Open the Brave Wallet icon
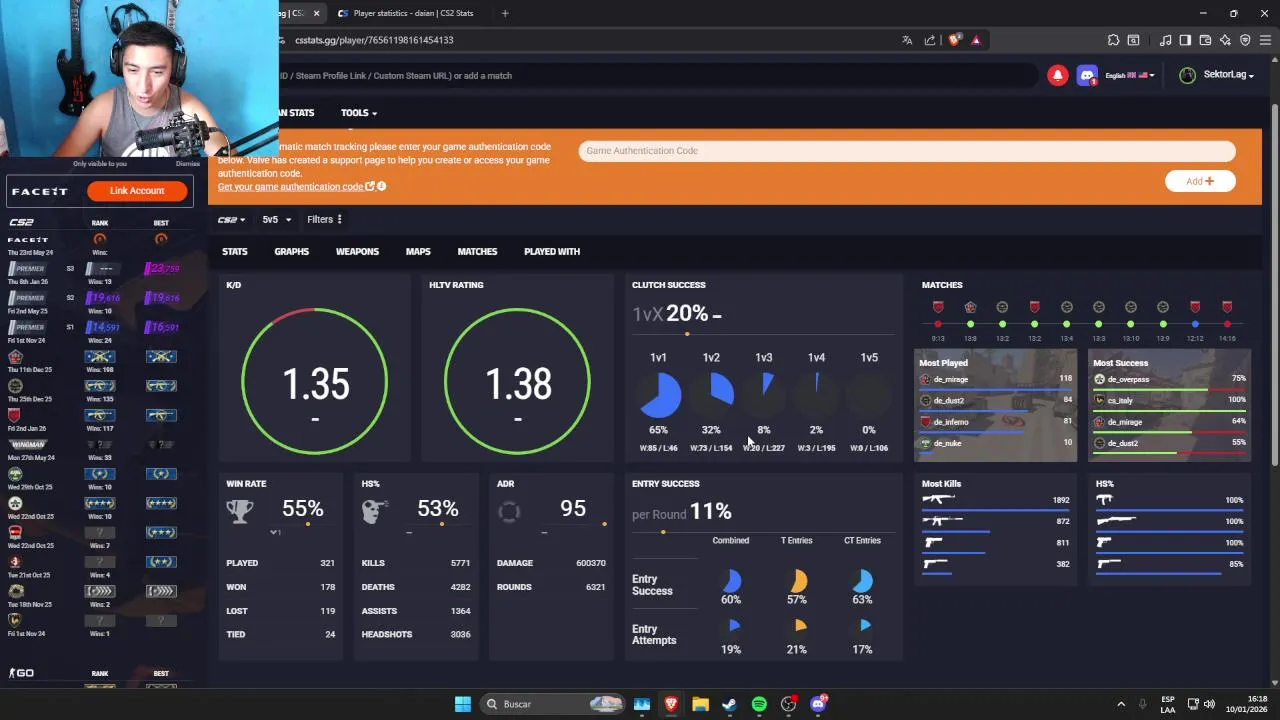Viewport: 1280px width, 720px height. 1205,40
